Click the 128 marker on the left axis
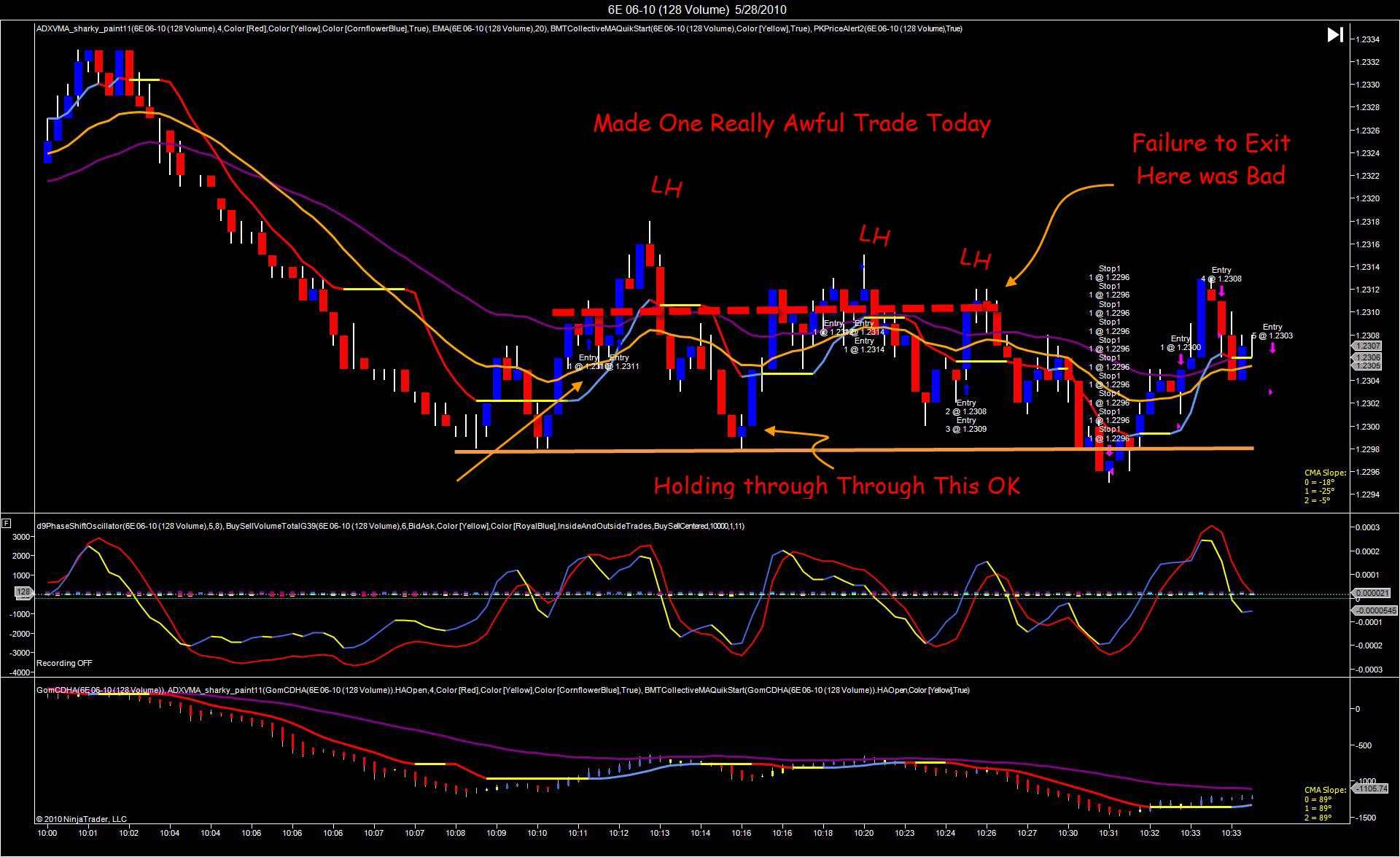The image size is (1400, 857). click(x=24, y=593)
